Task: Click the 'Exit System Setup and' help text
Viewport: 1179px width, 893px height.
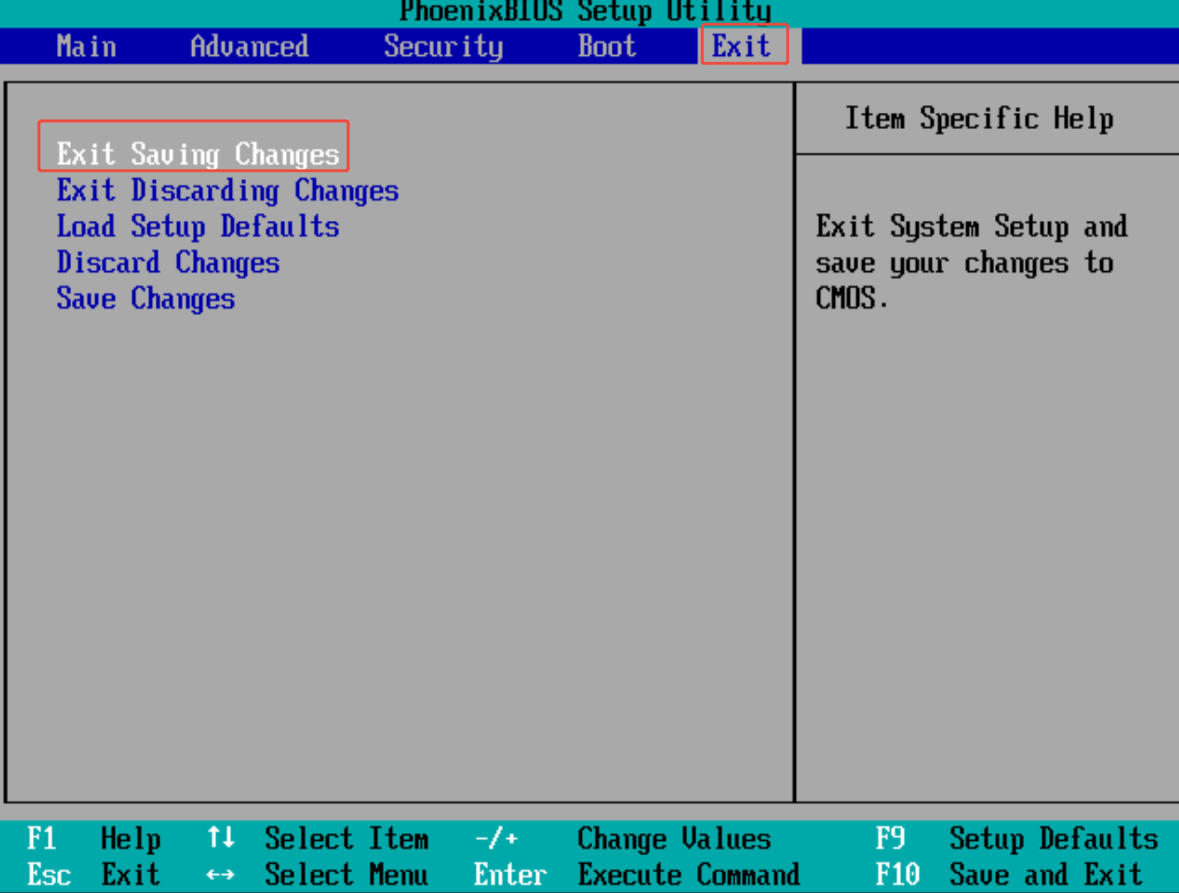Action: (971, 226)
